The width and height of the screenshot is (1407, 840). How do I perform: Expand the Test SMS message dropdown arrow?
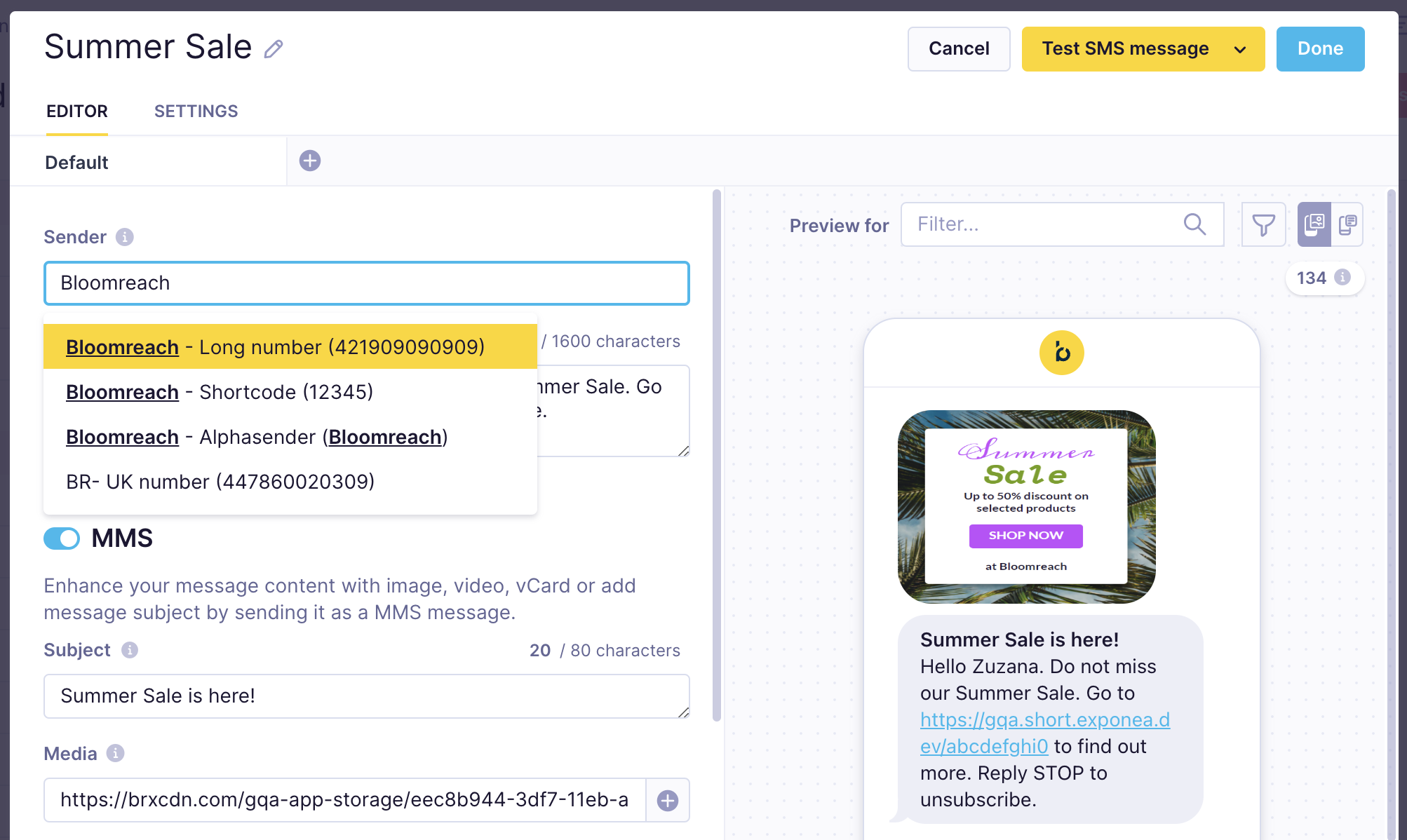1240,49
